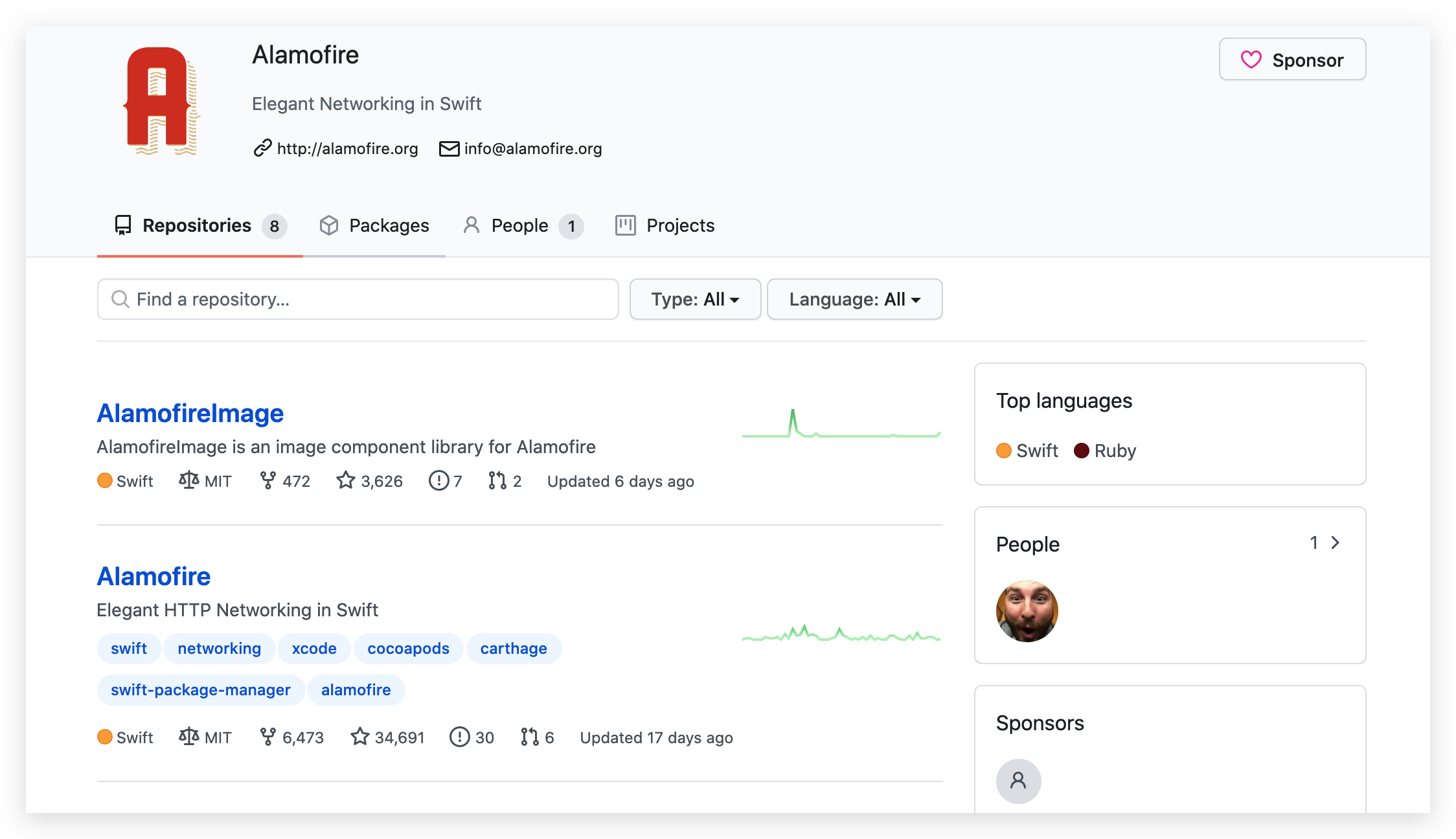1456x839 pixels.
Task: Click the fork icon on Alamofire repository
Action: pos(267,737)
